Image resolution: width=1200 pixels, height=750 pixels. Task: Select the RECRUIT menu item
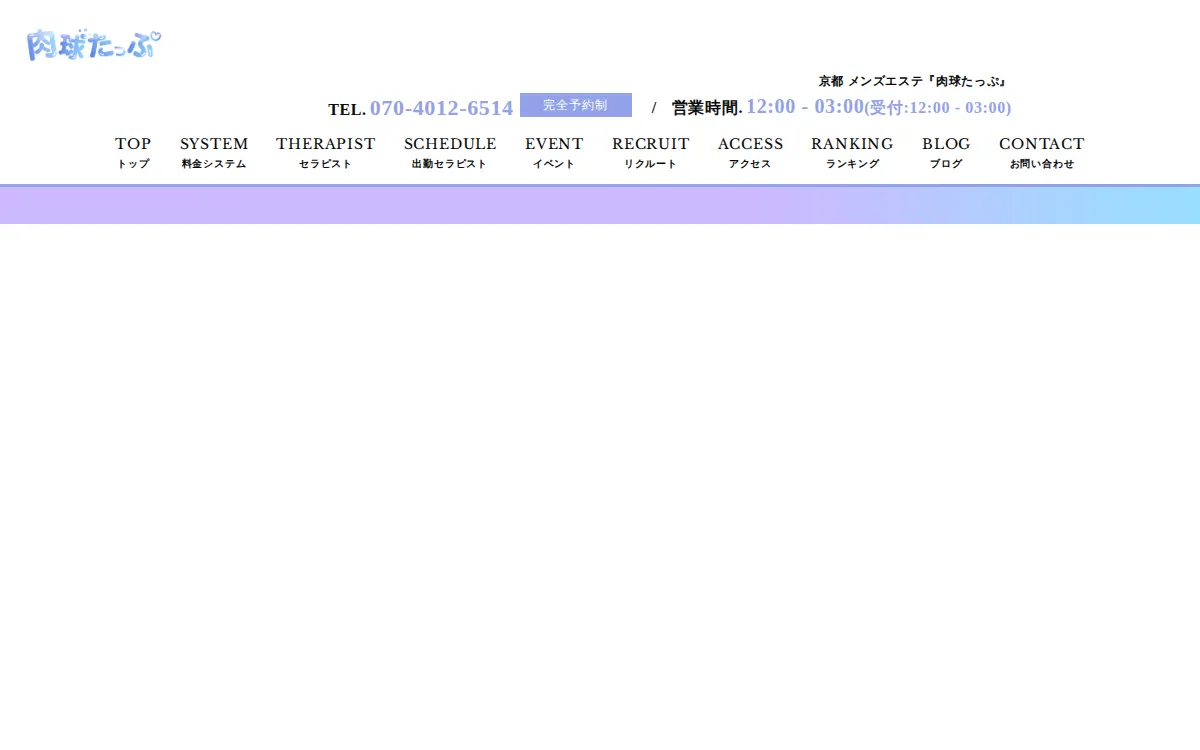click(x=651, y=152)
